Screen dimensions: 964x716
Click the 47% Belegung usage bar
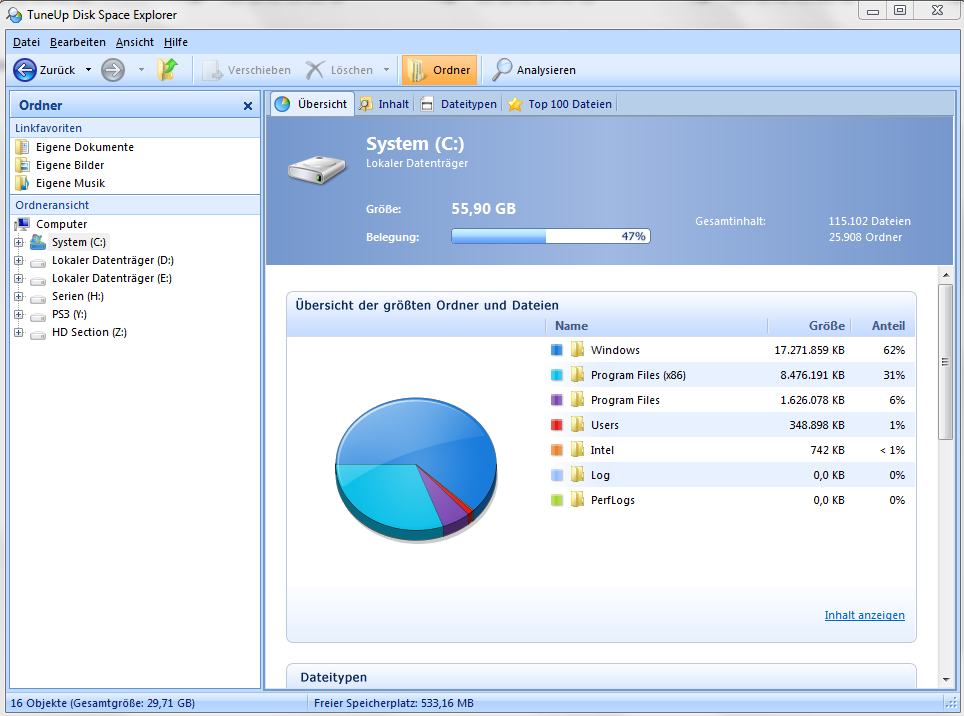[x=551, y=237]
